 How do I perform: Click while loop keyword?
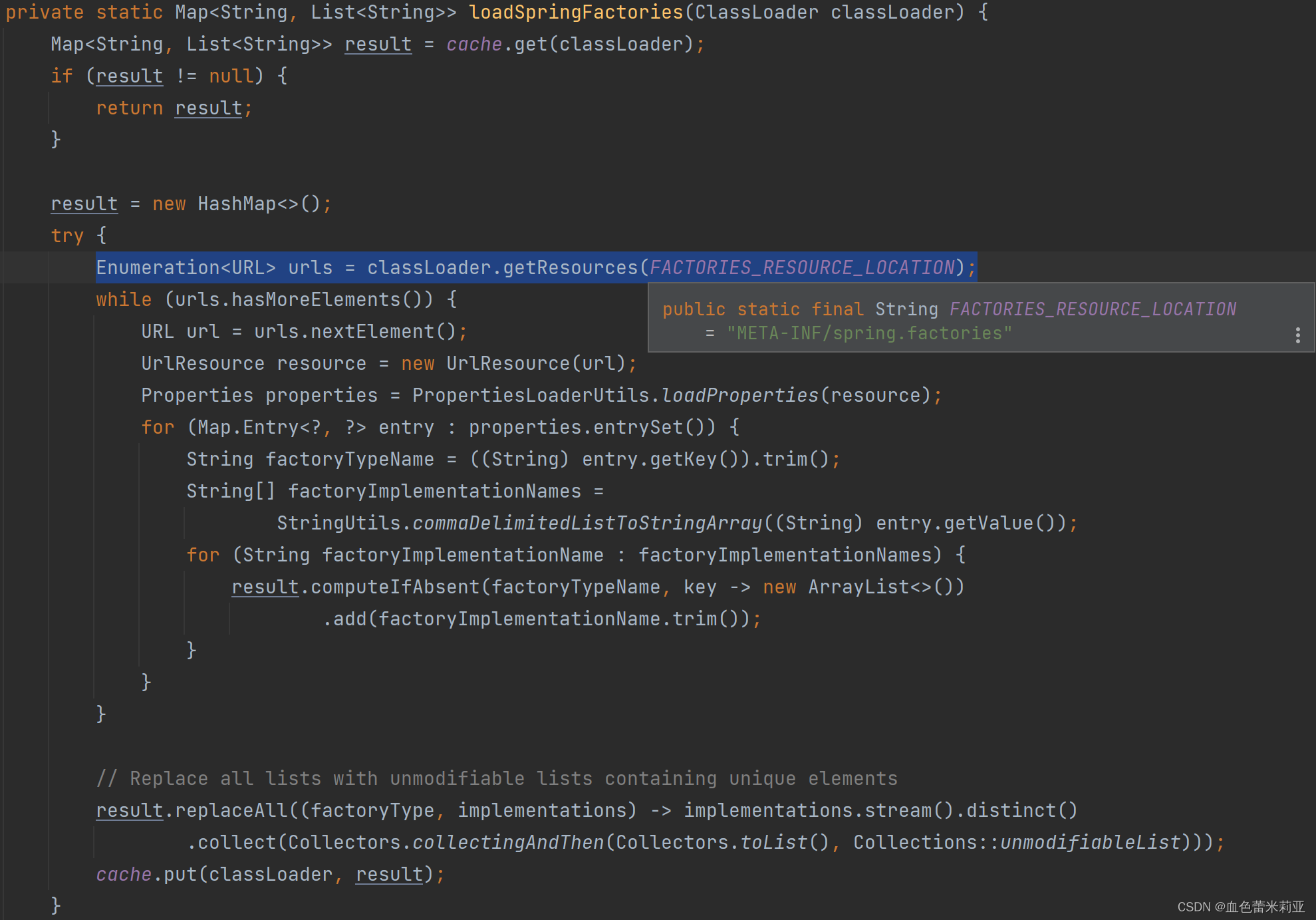click(x=124, y=299)
